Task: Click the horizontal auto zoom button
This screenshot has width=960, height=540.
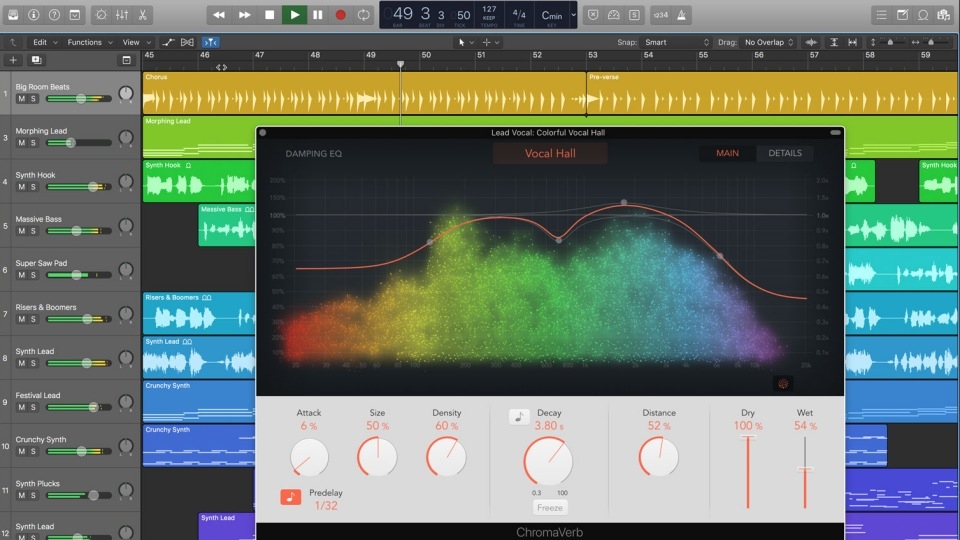Action: point(852,42)
